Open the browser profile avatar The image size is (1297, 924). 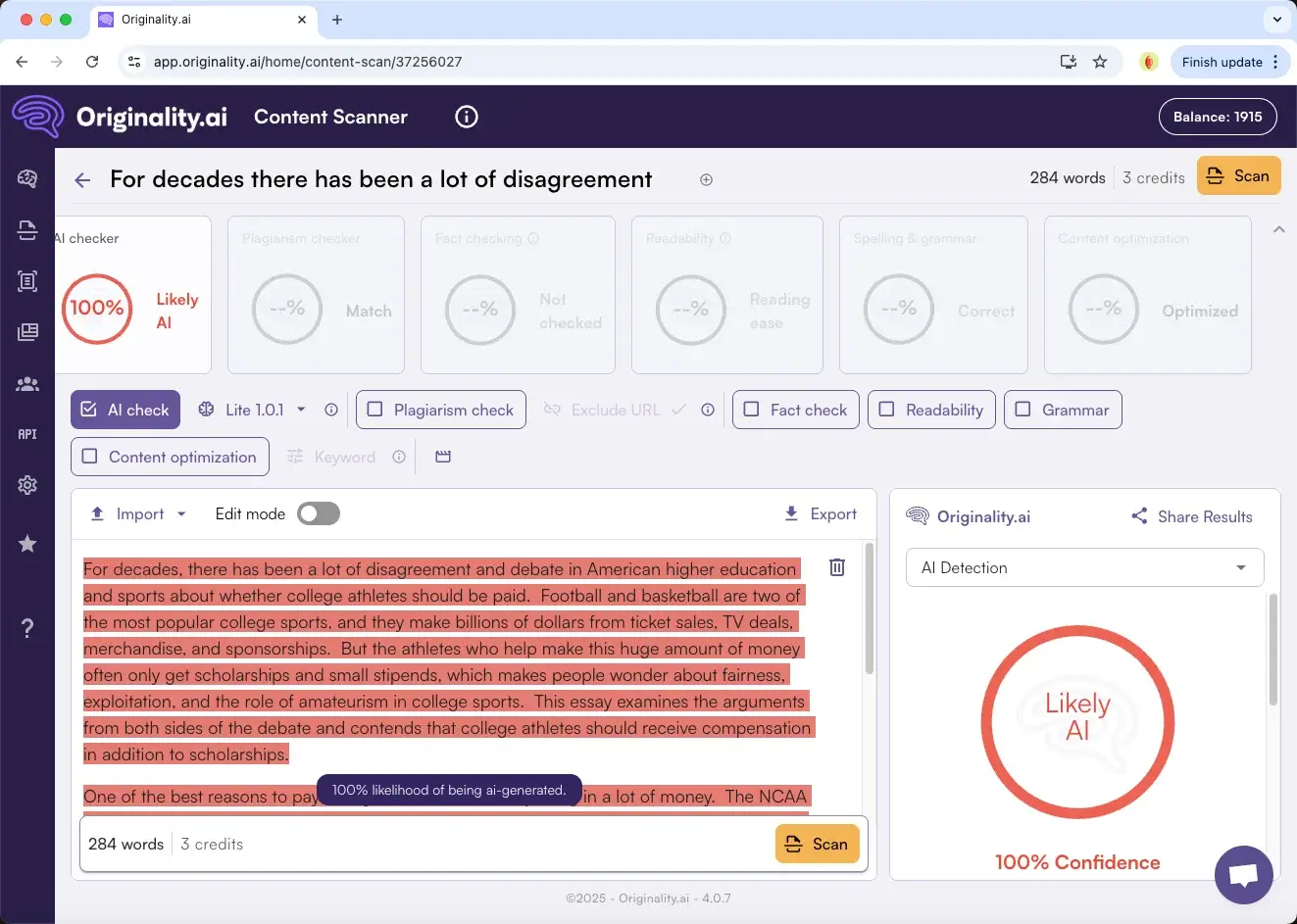pos(1149,62)
